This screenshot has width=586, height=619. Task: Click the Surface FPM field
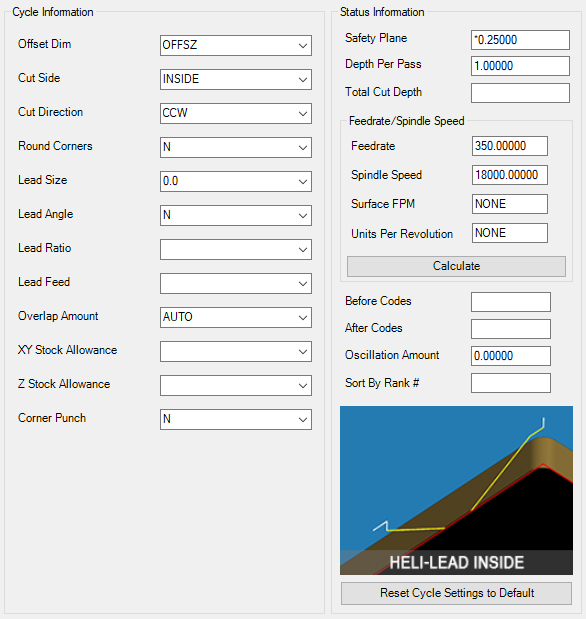tap(509, 204)
